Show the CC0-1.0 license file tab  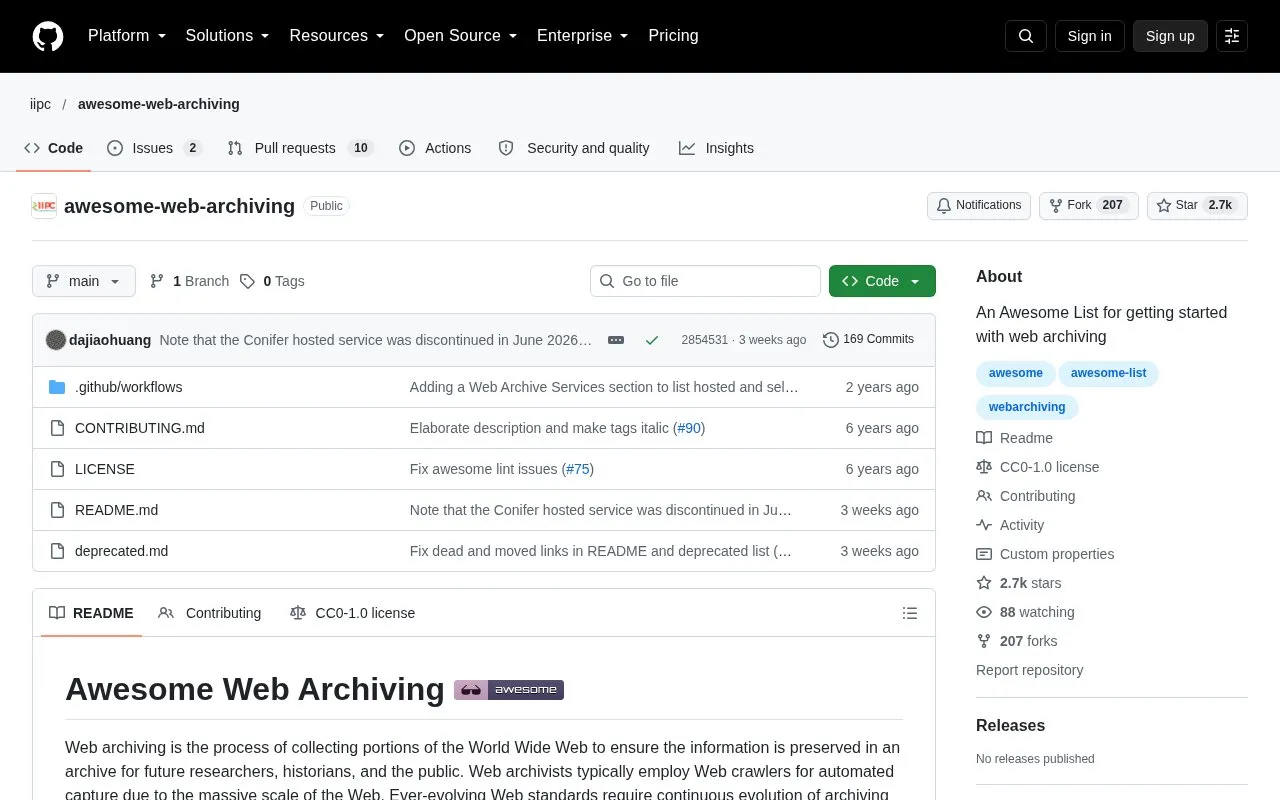click(352, 613)
